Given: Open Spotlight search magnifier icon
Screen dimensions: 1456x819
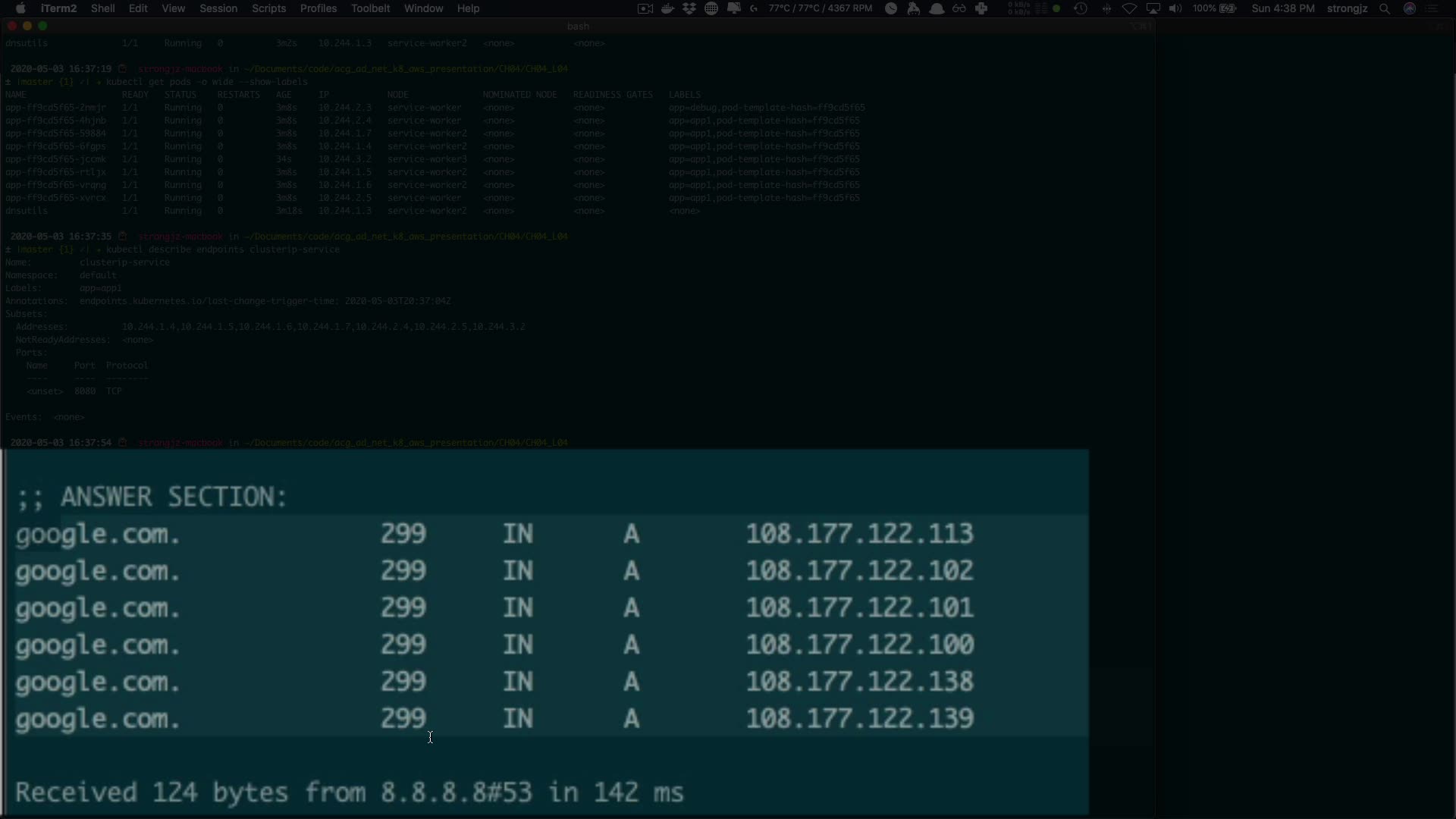Looking at the screenshot, I should (1385, 8).
